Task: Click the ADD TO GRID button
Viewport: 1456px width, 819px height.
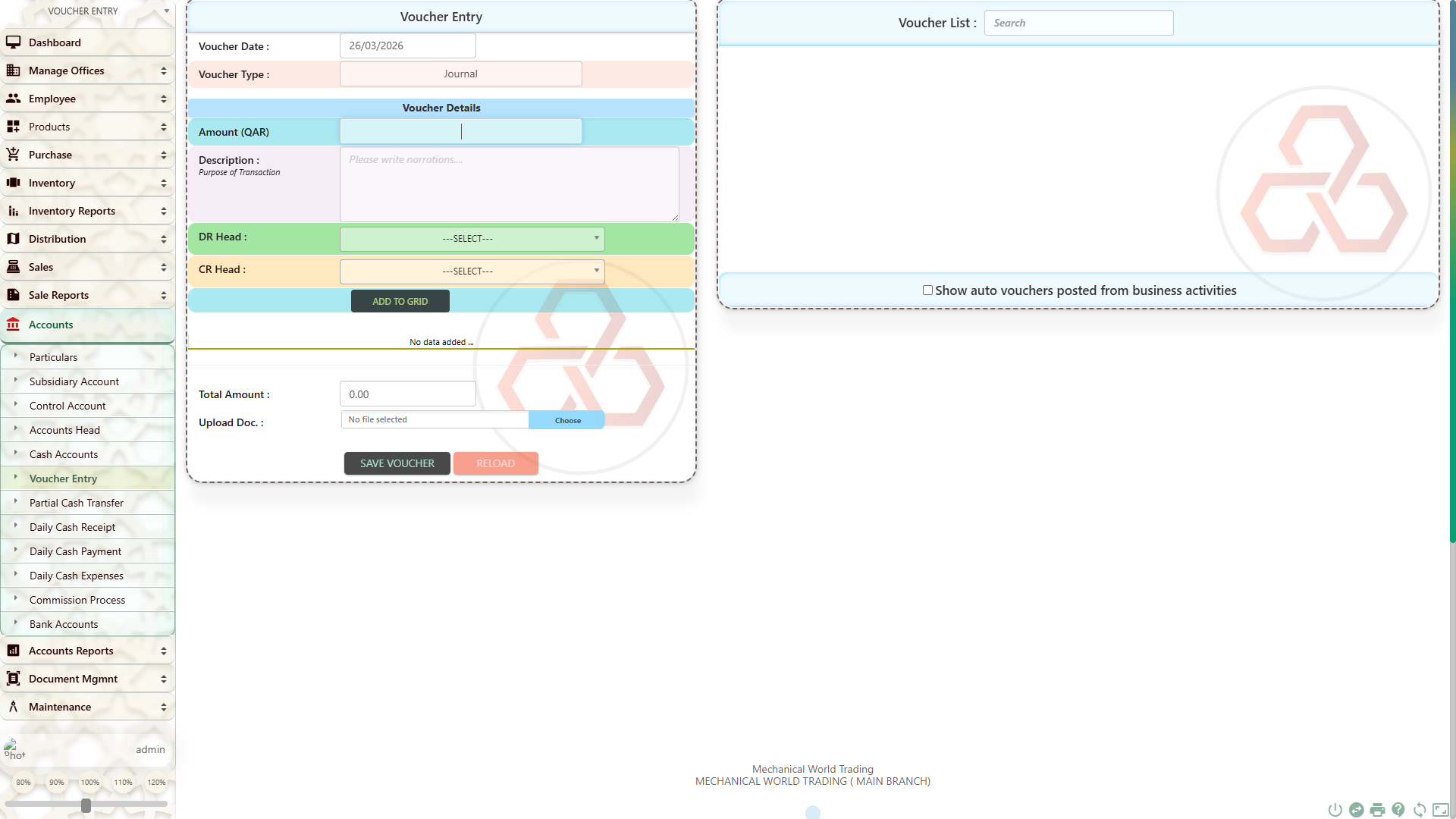Action: pos(400,301)
